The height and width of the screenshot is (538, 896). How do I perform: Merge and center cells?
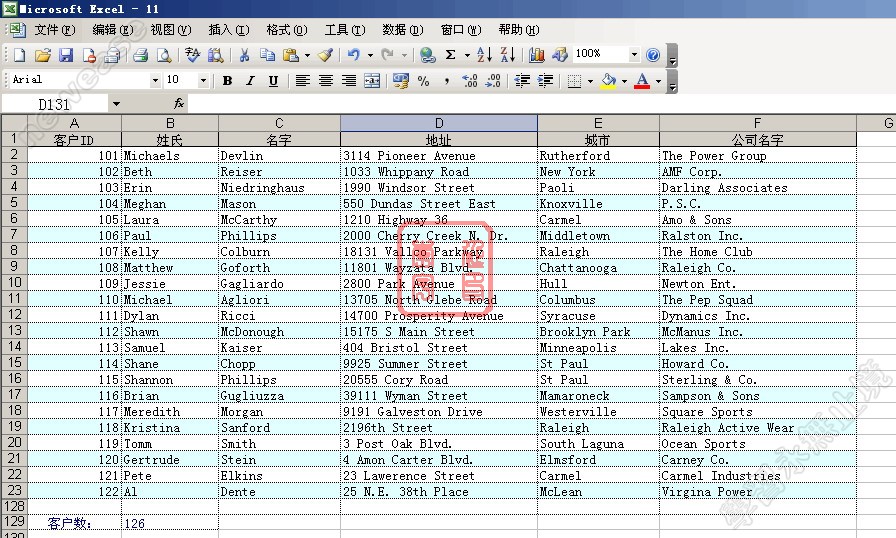coord(372,81)
